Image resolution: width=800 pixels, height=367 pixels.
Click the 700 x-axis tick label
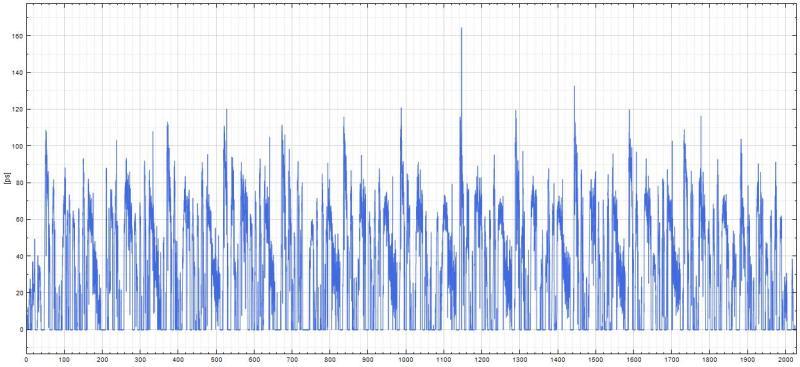coord(292,360)
